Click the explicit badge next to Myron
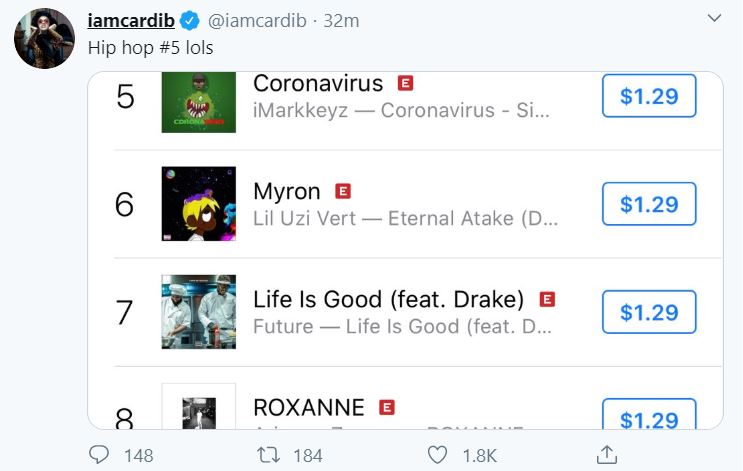Screen dimensions: 743x471 point(343,191)
